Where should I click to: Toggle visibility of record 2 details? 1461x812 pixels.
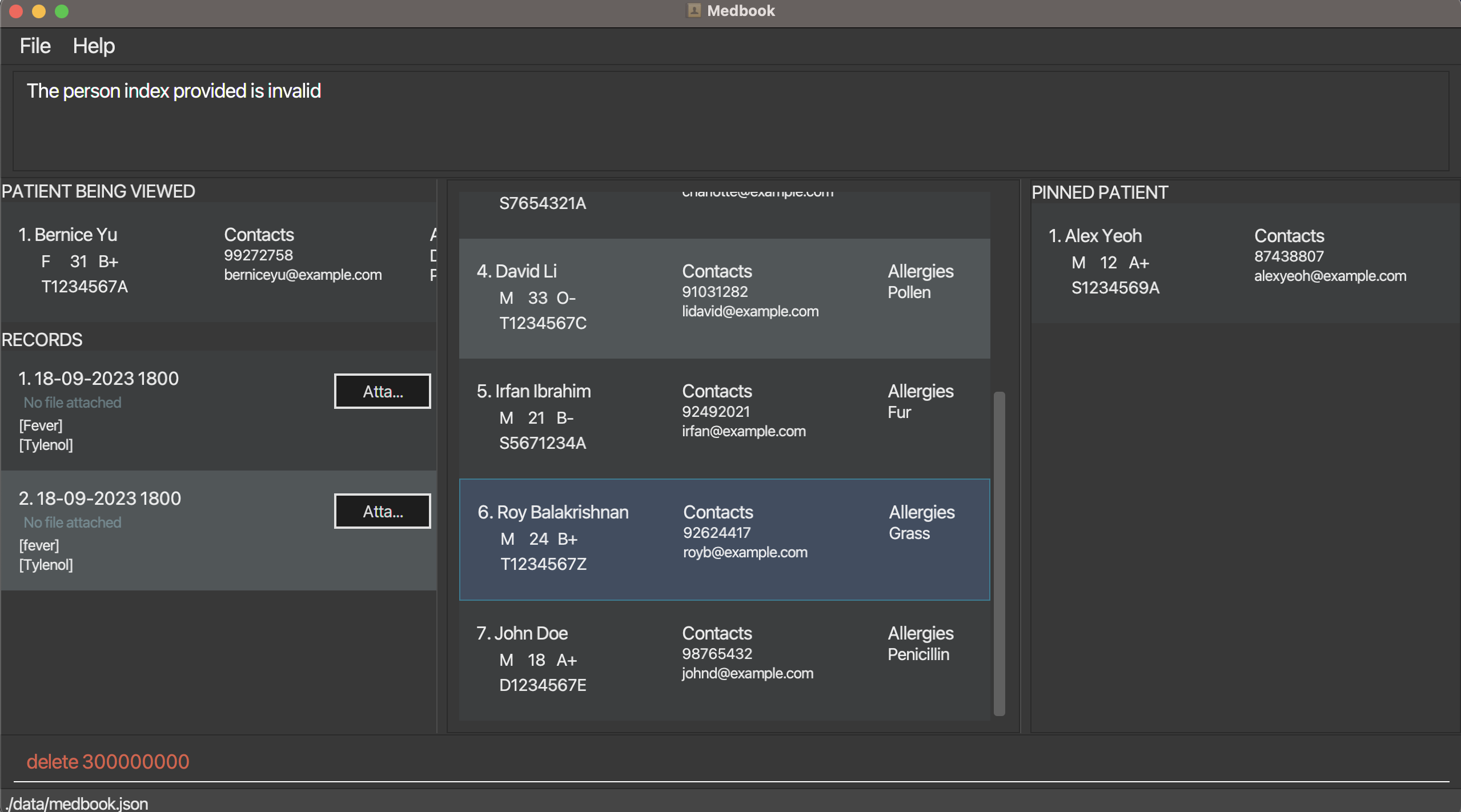(100, 498)
